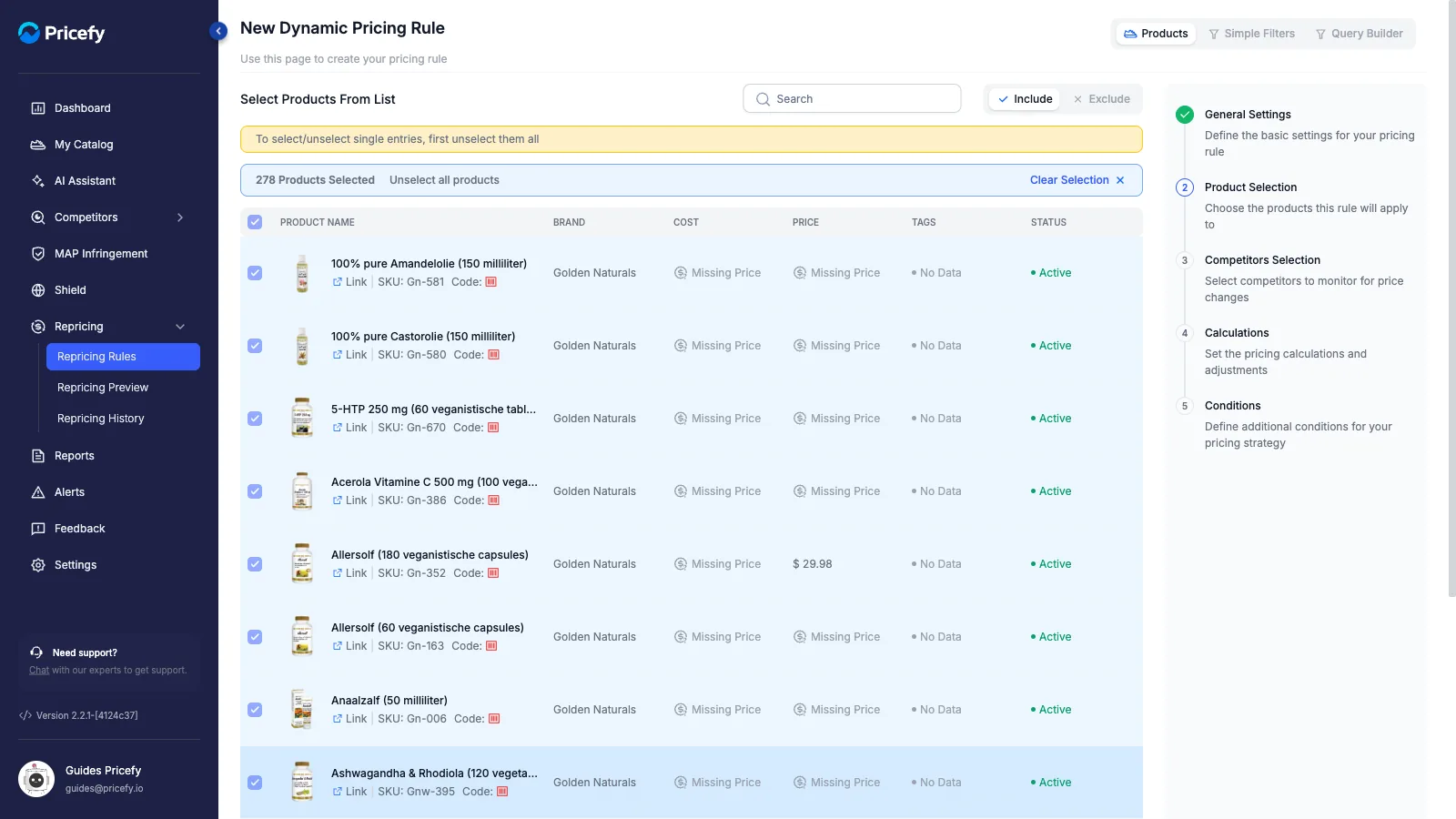Open General Settings completed step checkmark

tap(1185, 115)
